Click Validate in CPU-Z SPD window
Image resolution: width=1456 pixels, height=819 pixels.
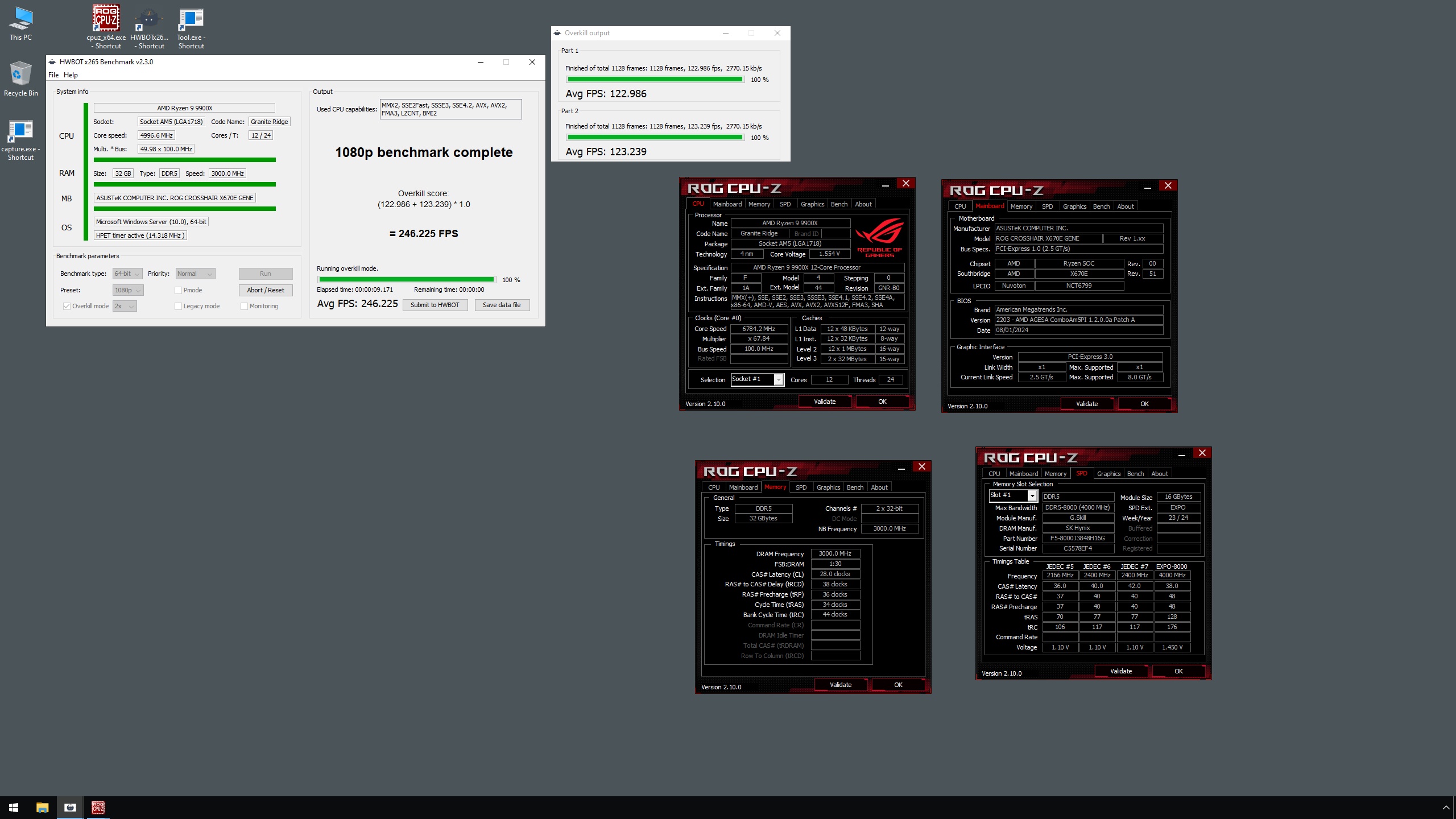[x=1121, y=671]
